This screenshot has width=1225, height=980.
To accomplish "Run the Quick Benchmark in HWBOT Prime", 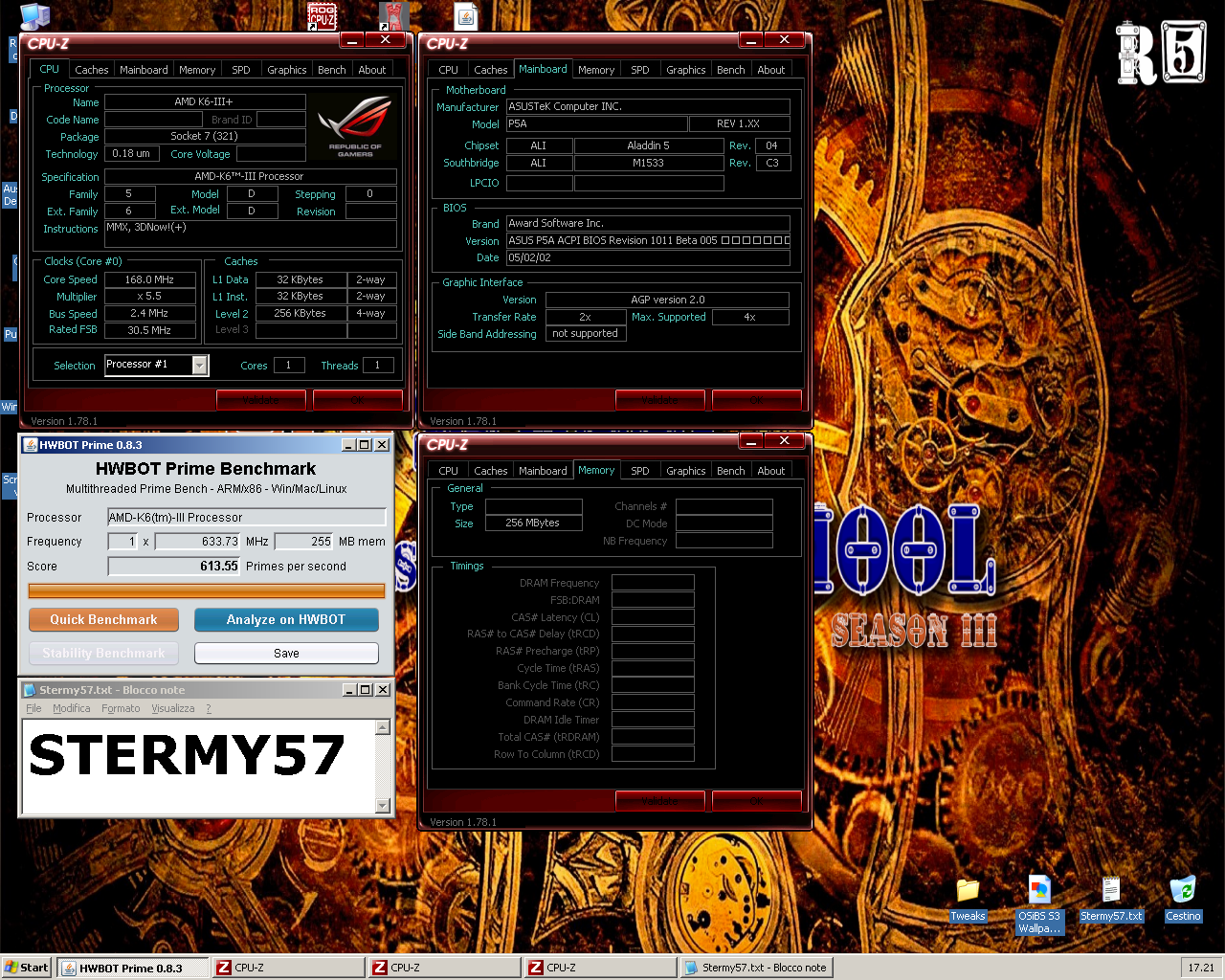I will pos(103,620).
